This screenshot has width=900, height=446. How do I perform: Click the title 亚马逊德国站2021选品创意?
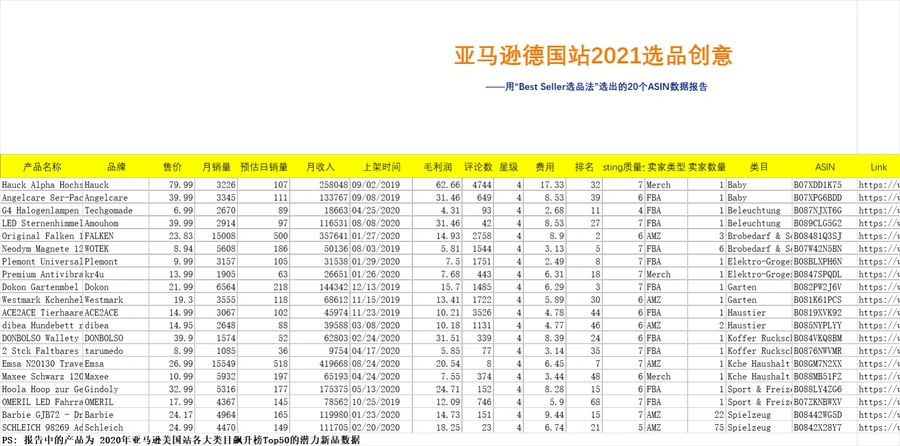point(593,56)
